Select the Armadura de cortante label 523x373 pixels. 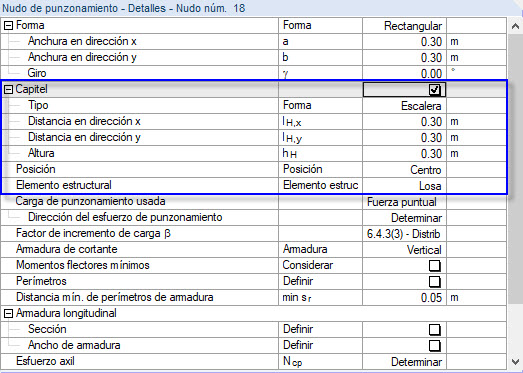67,249
